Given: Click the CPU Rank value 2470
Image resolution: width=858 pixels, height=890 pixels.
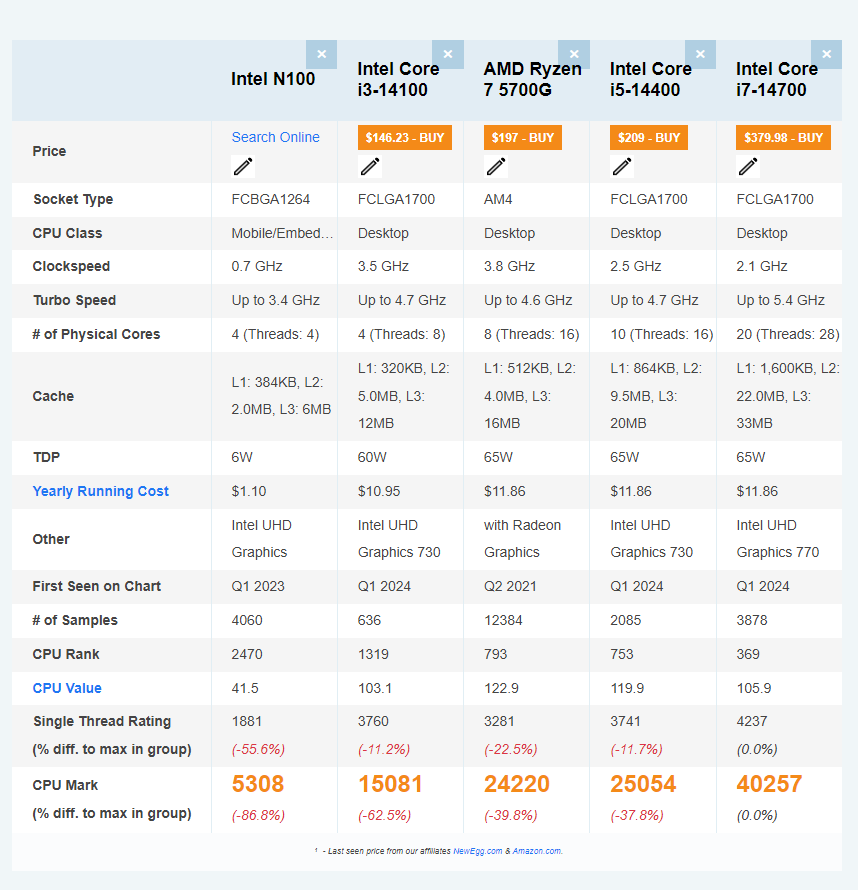Looking at the screenshot, I should [247, 654].
